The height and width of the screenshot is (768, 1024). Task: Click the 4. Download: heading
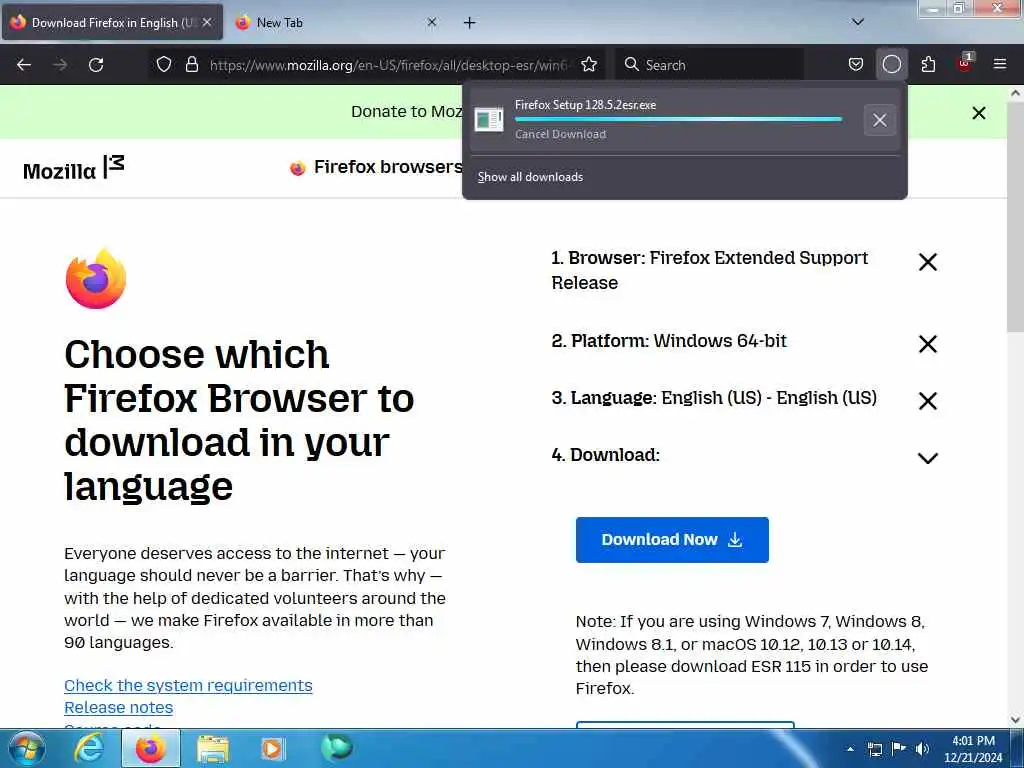click(605, 455)
